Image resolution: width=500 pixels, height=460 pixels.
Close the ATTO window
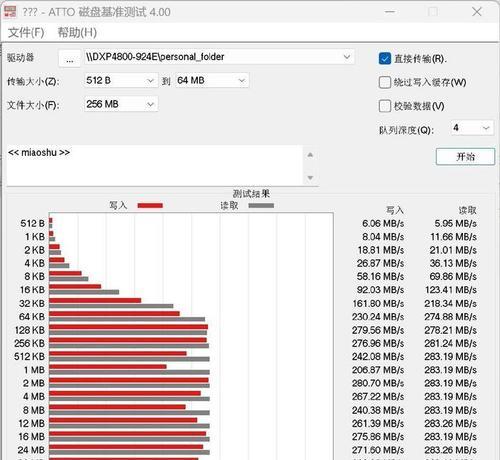(x=477, y=12)
